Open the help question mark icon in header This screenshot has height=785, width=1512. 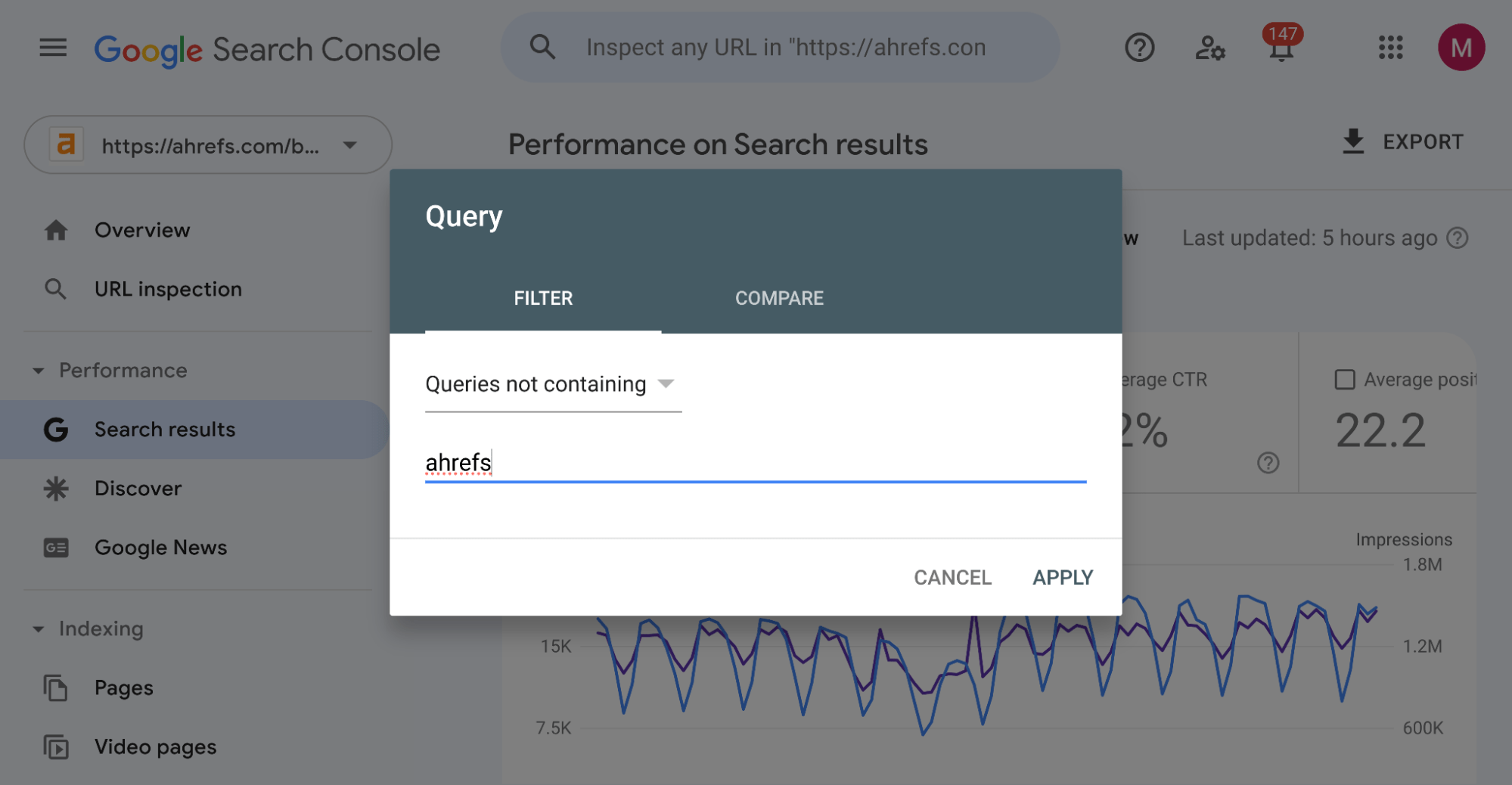point(1139,48)
